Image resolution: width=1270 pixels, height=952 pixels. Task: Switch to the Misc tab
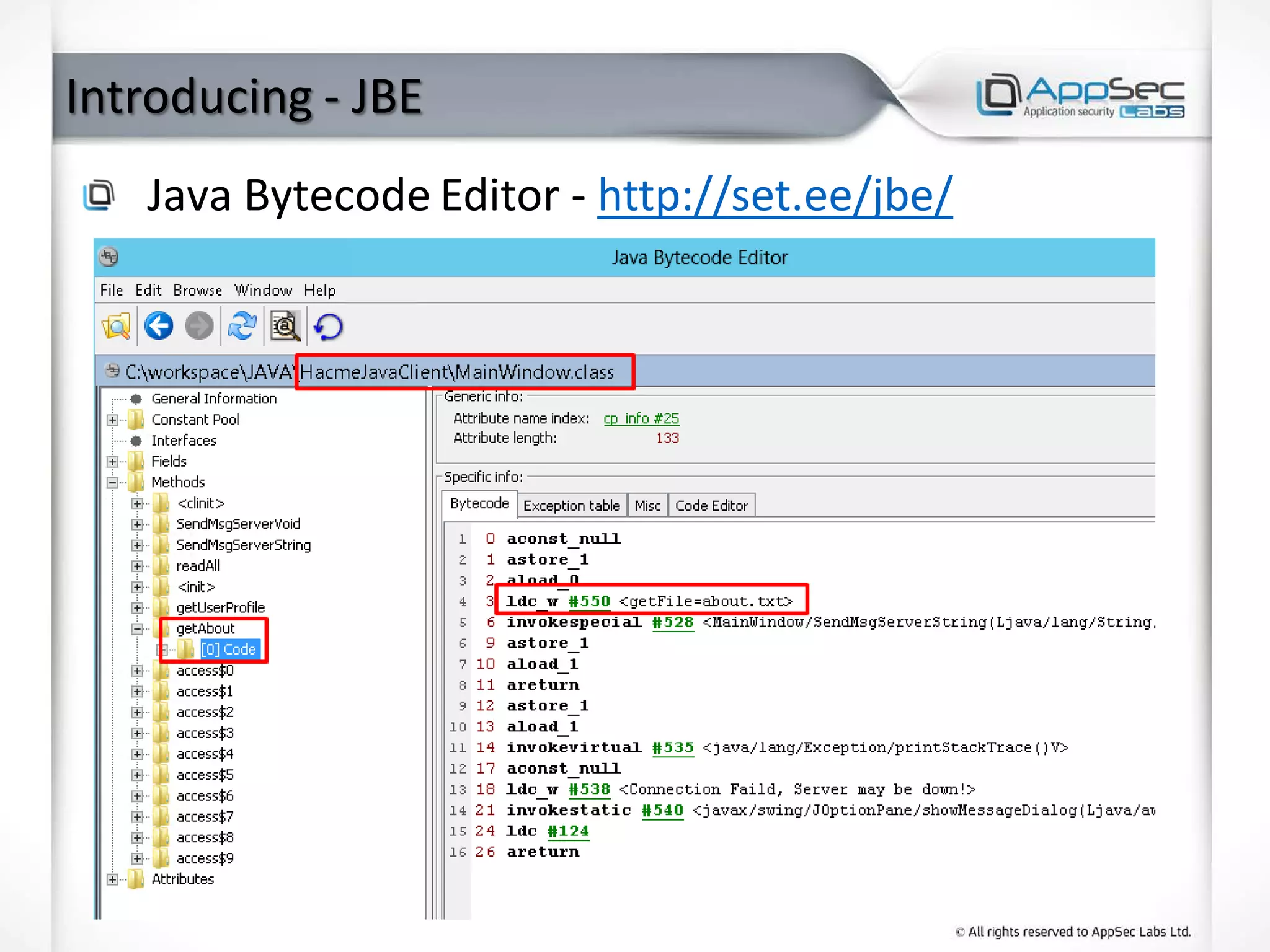pos(647,506)
